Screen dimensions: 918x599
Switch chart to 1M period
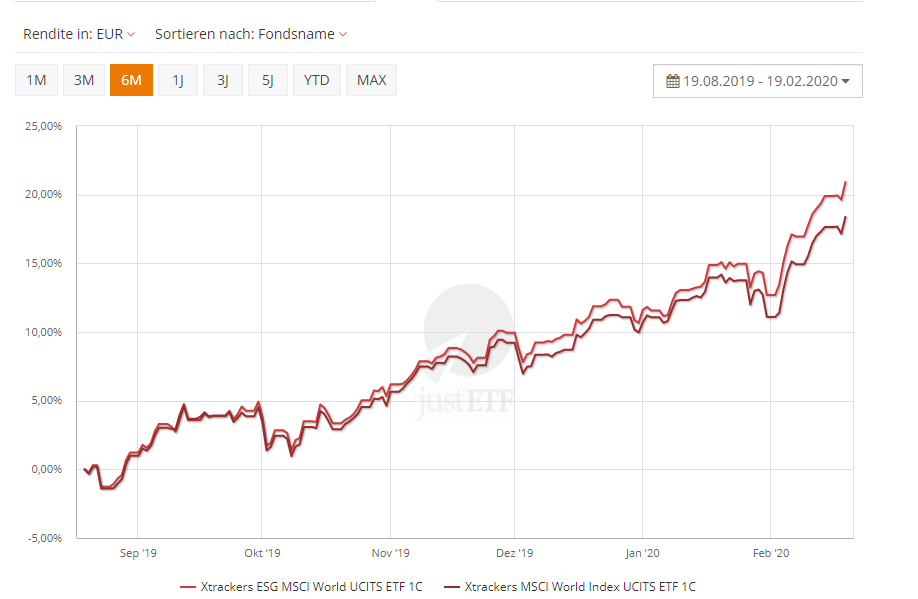coord(36,80)
